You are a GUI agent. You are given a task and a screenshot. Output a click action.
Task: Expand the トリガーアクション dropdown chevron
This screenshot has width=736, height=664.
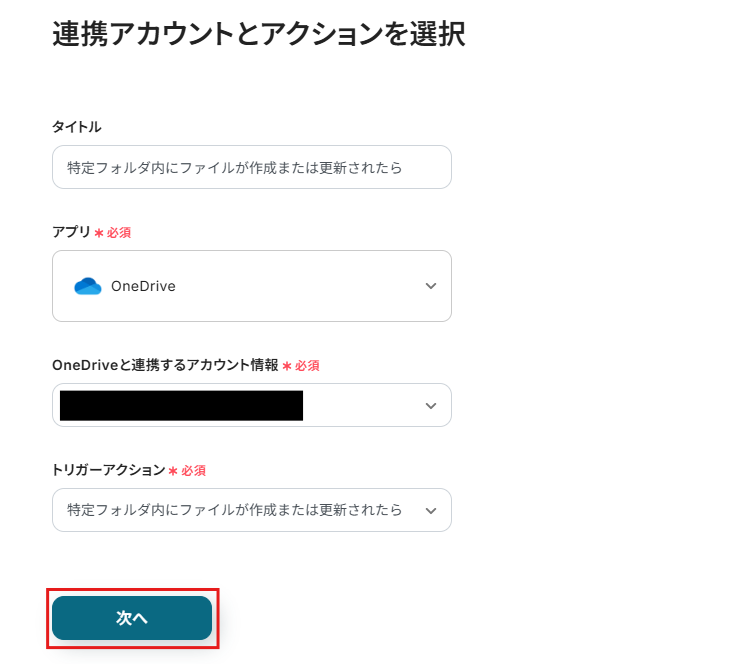431,510
